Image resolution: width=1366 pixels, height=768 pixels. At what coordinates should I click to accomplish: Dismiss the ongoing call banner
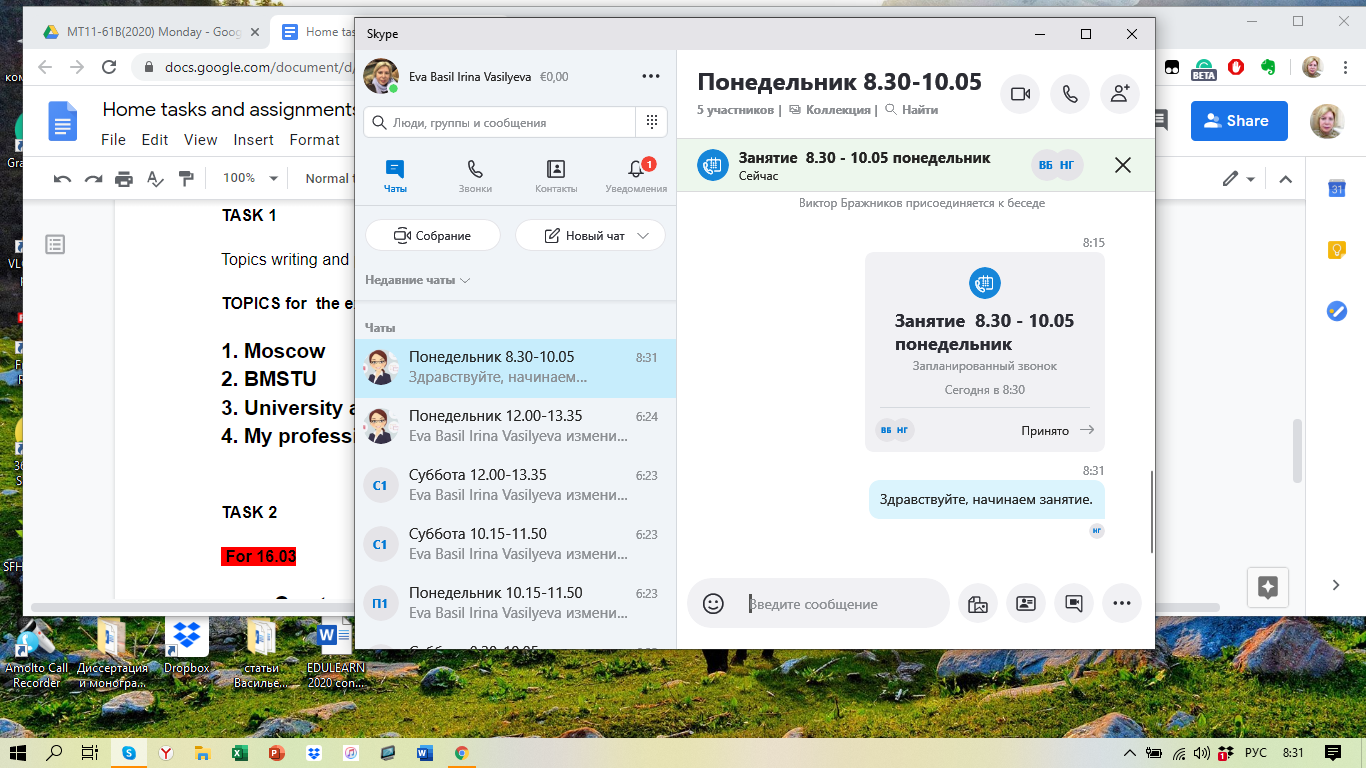[x=1122, y=166]
